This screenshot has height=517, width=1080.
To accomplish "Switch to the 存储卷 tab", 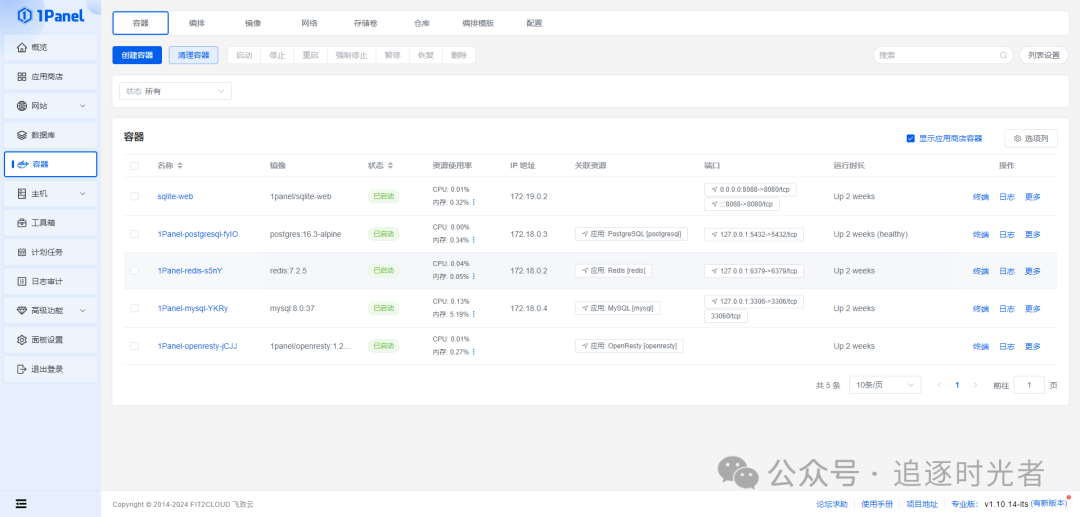I will point(365,23).
